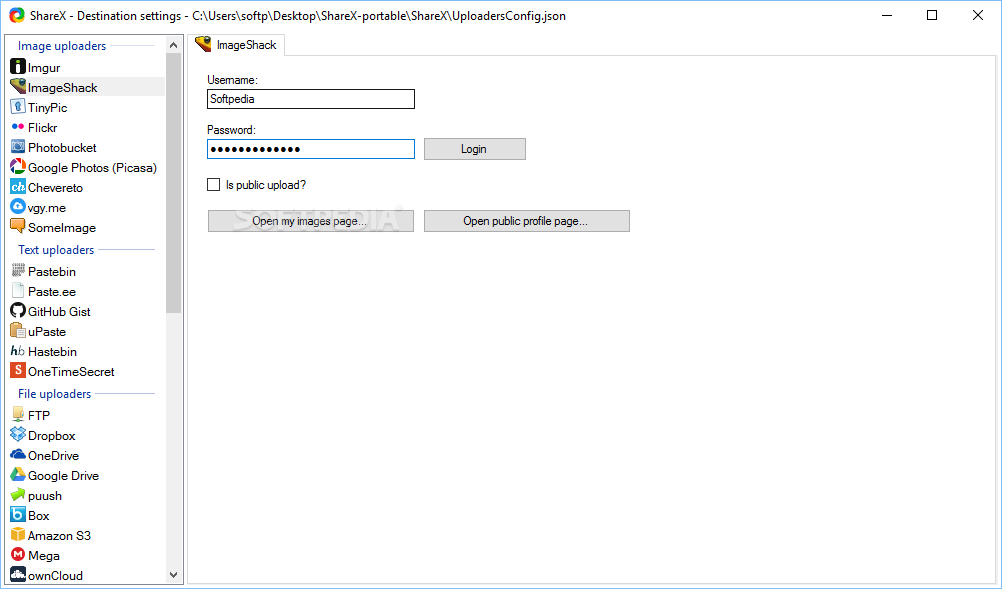Open the SomeImage uploader icon

pyautogui.click(x=18, y=226)
